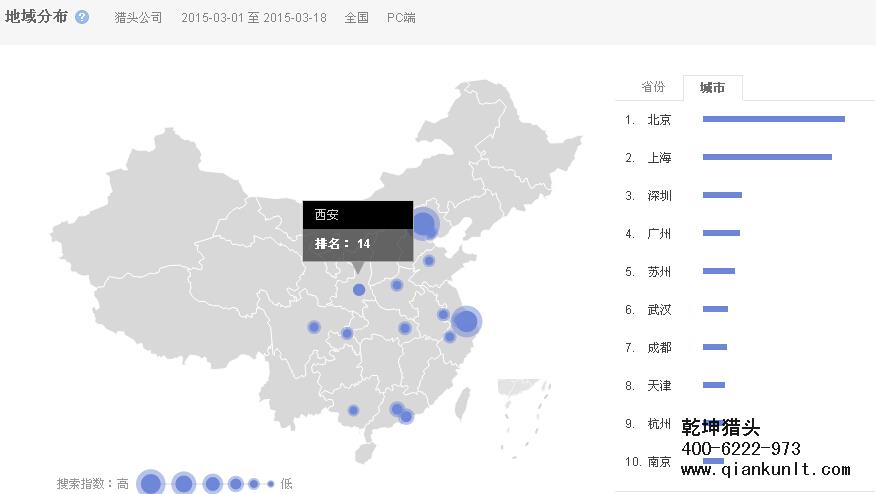
Task: Click the bar next to 广州
Action: 721,233
